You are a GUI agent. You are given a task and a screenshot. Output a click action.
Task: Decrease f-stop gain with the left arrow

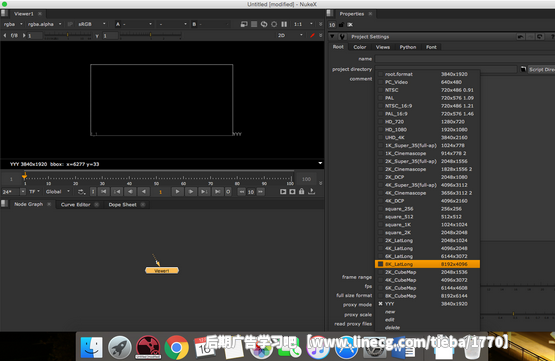tap(5, 35)
